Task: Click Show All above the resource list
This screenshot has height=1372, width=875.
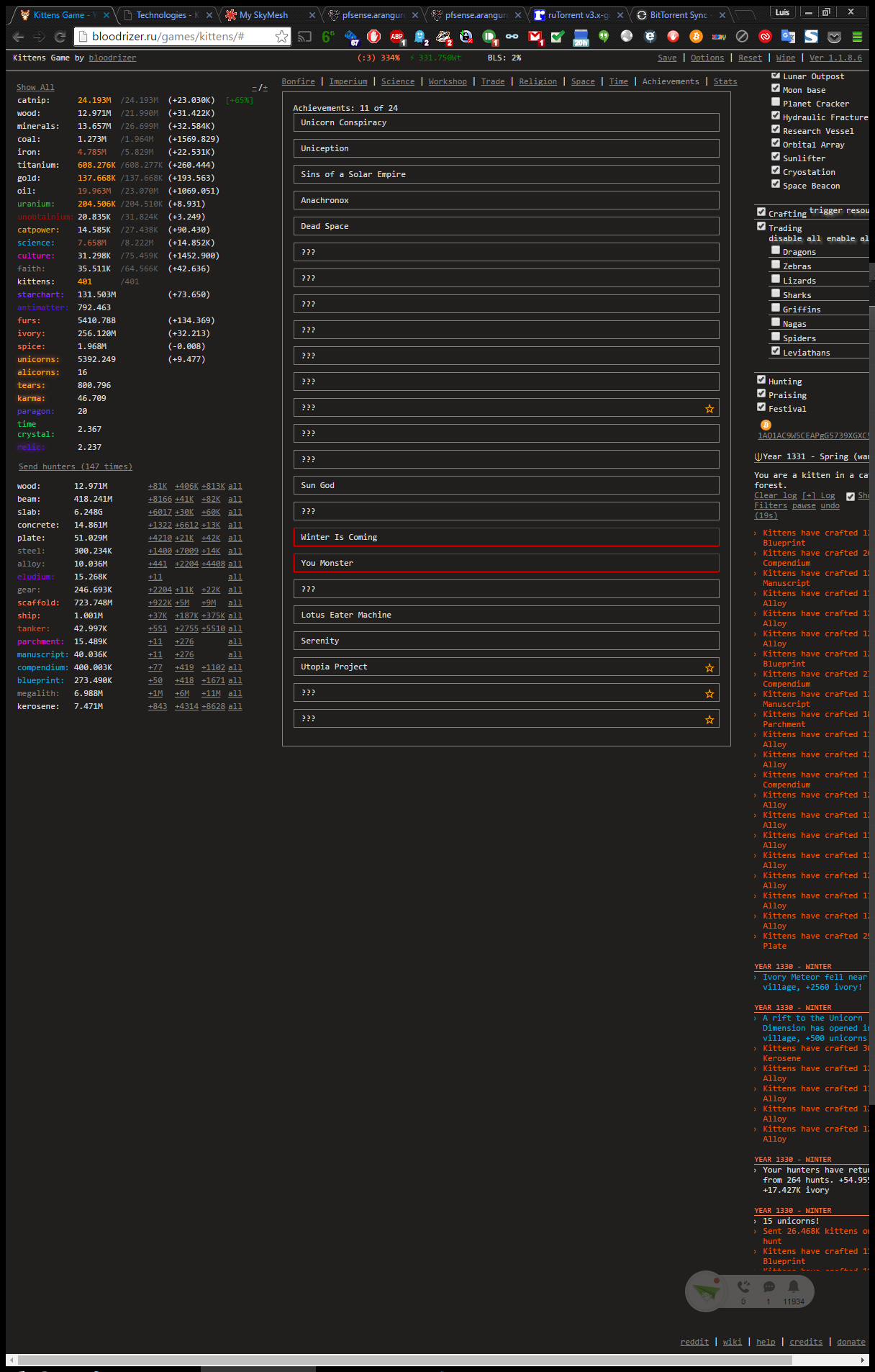Action: [35, 87]
